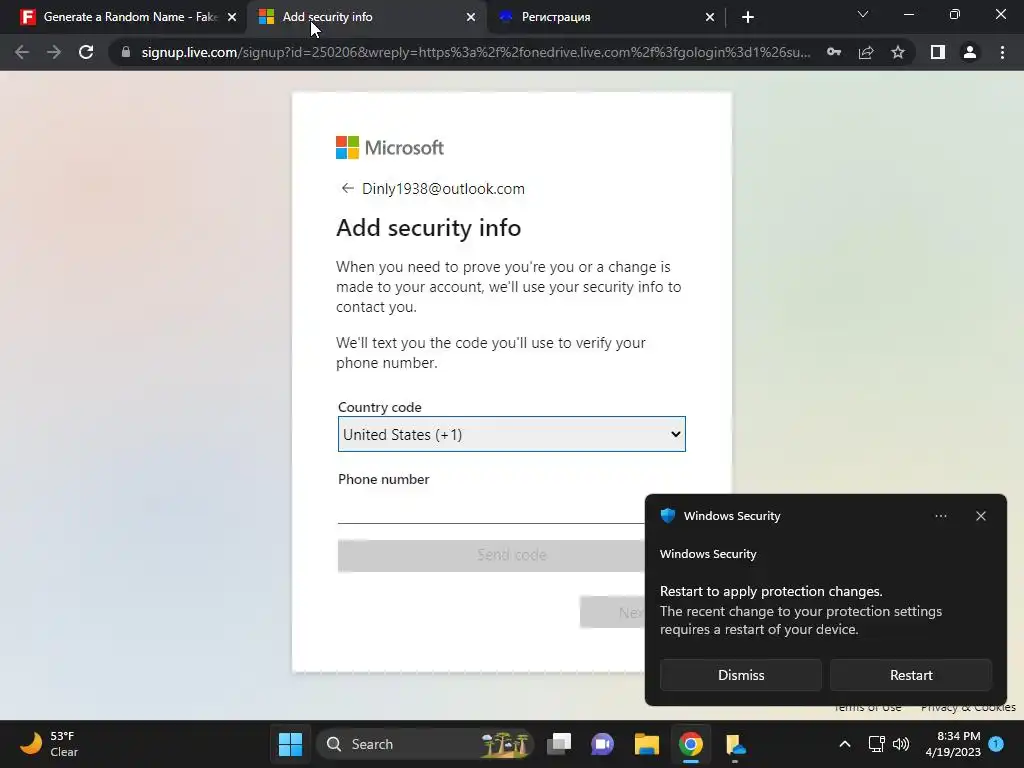This screenshot has width=1024, height=768.
Task: Select the Add security info tab
Action: pyautogui.click(x=366, y=17)
